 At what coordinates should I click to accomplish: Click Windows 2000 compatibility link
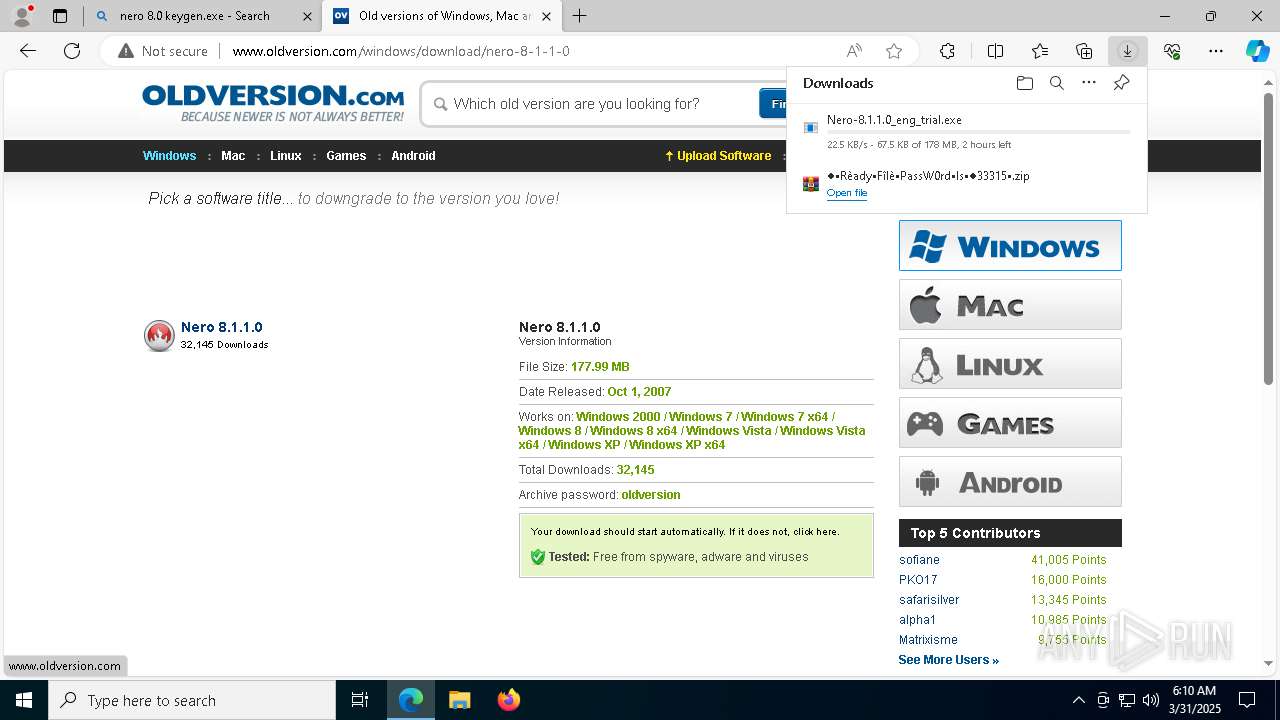point(618,417)
